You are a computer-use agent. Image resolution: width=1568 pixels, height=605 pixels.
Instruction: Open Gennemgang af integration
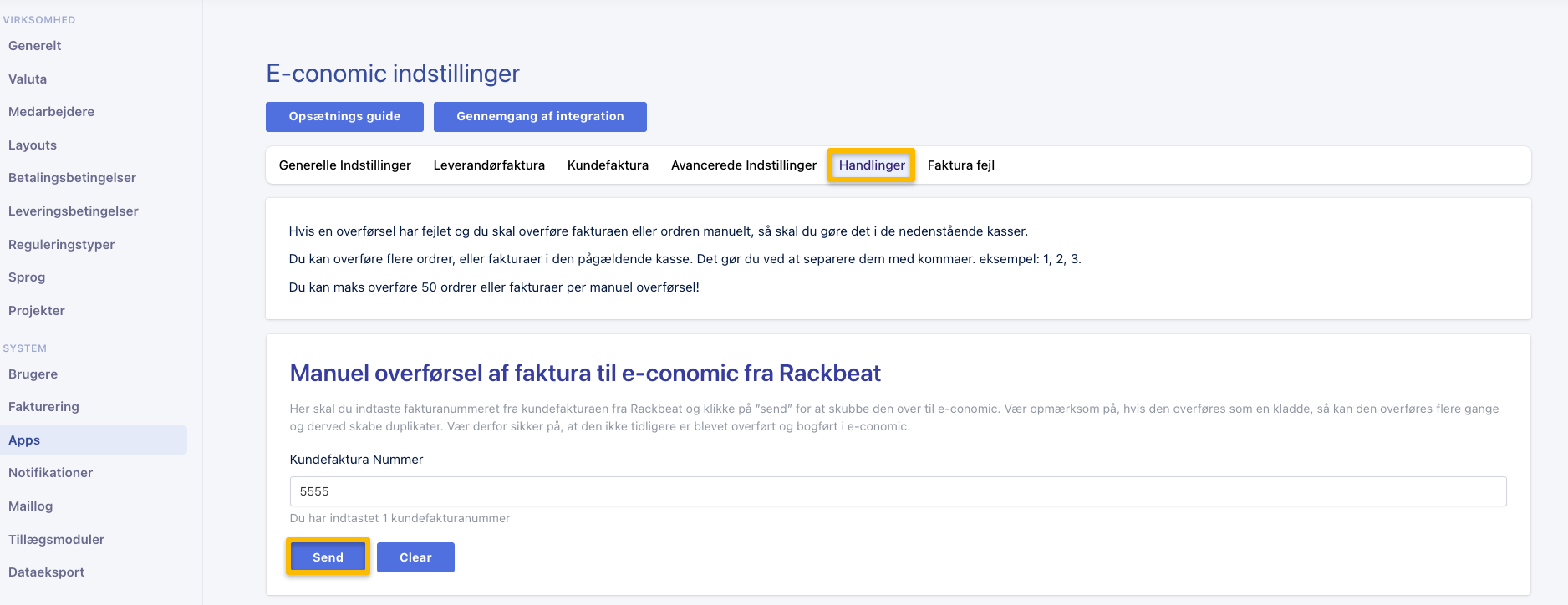point(540,117)
